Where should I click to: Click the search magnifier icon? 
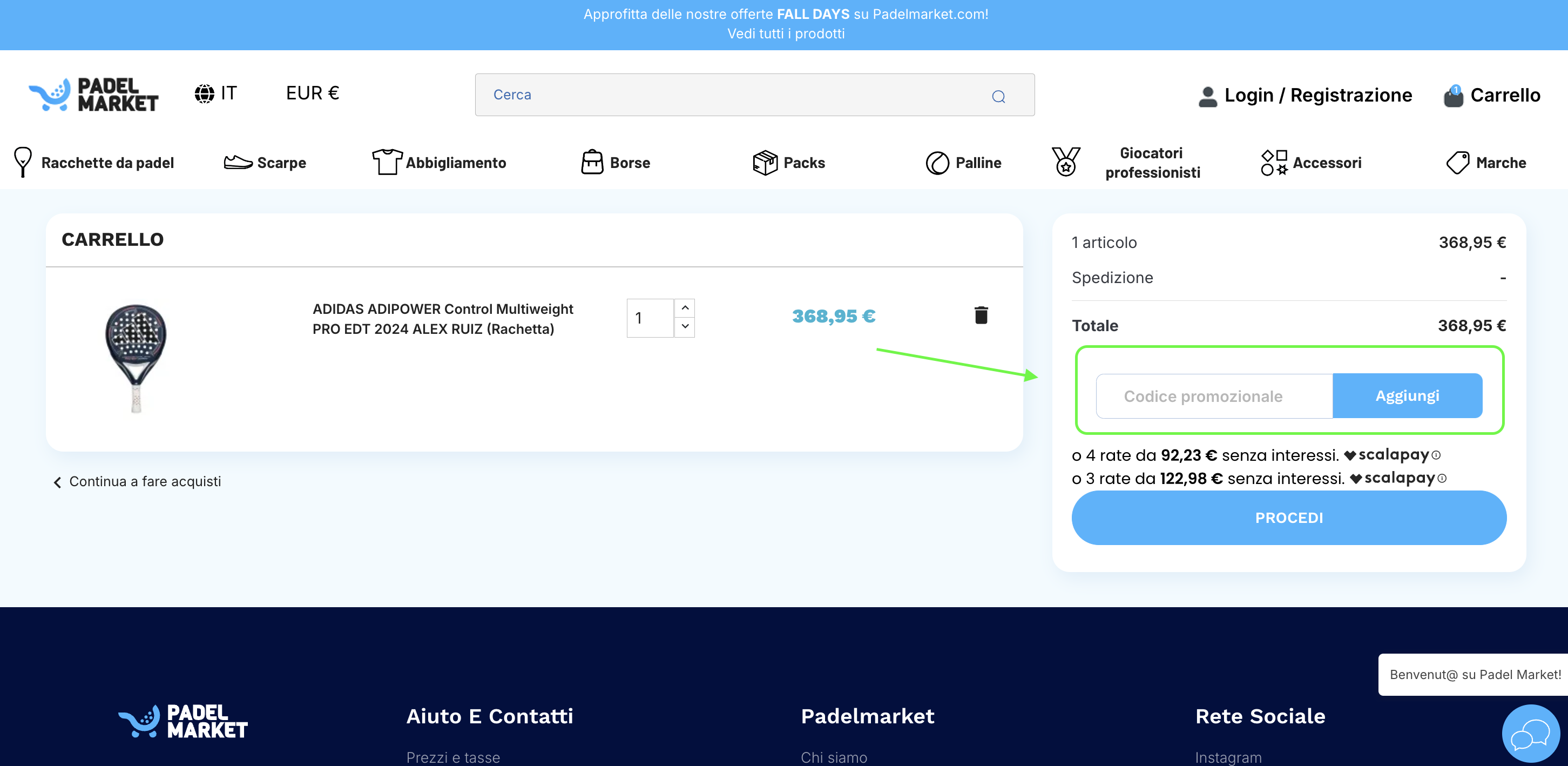(x=998, y=96)
